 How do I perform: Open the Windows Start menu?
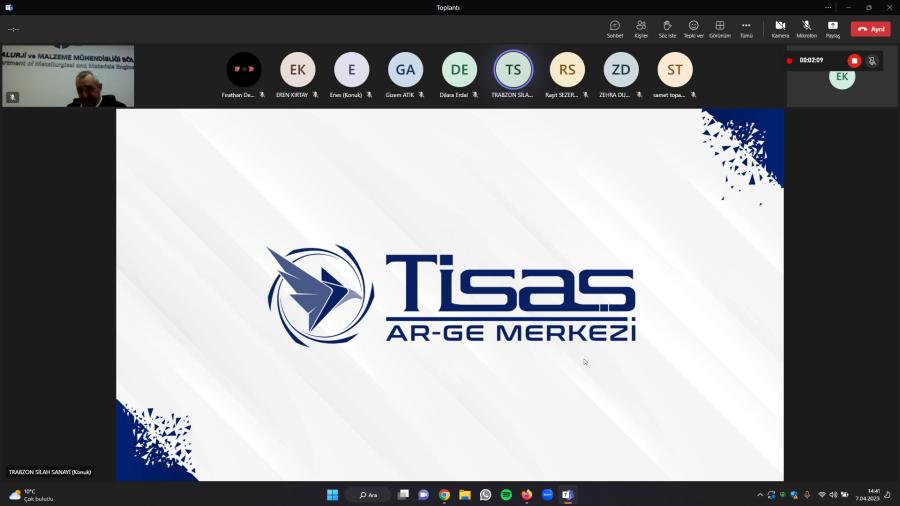[332, 495]
